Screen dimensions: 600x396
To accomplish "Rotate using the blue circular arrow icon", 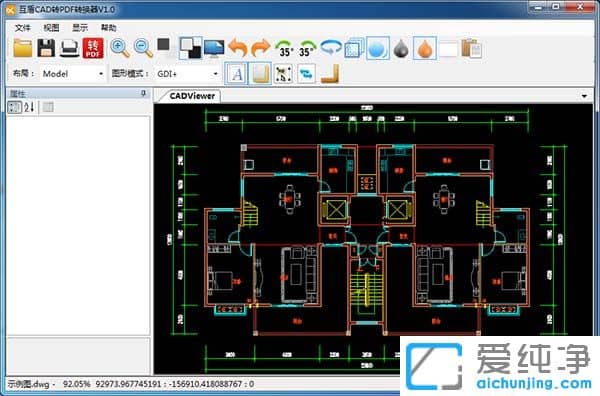I will 331,48.
